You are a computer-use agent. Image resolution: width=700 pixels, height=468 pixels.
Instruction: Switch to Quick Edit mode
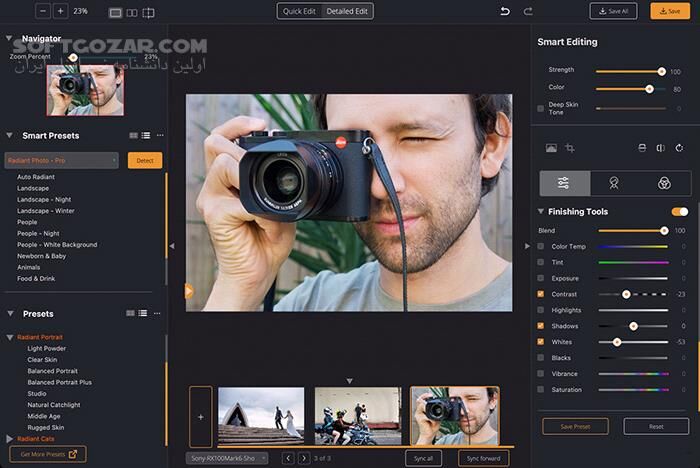[x=299, y=11]
